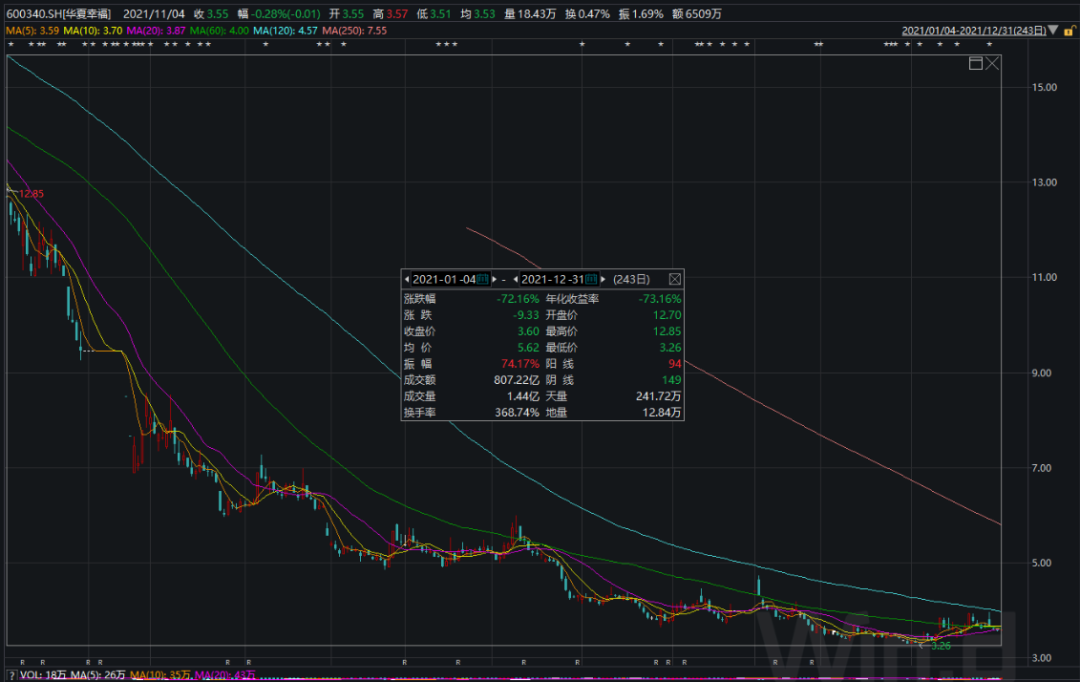Viewport: 1080px width, 682px height.
Task: Click the 2021/01/04-2021/12/31(243日) range link
Action: 974,30
